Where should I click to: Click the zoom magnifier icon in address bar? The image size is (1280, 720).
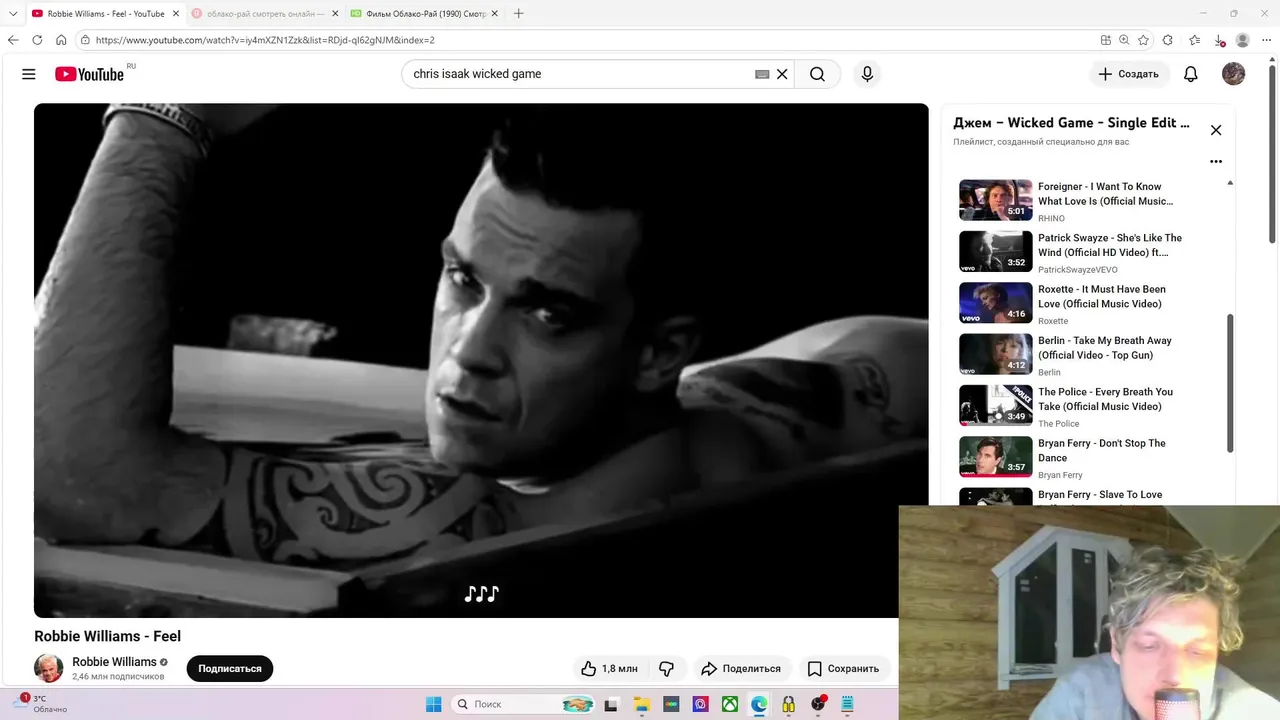1124,40
